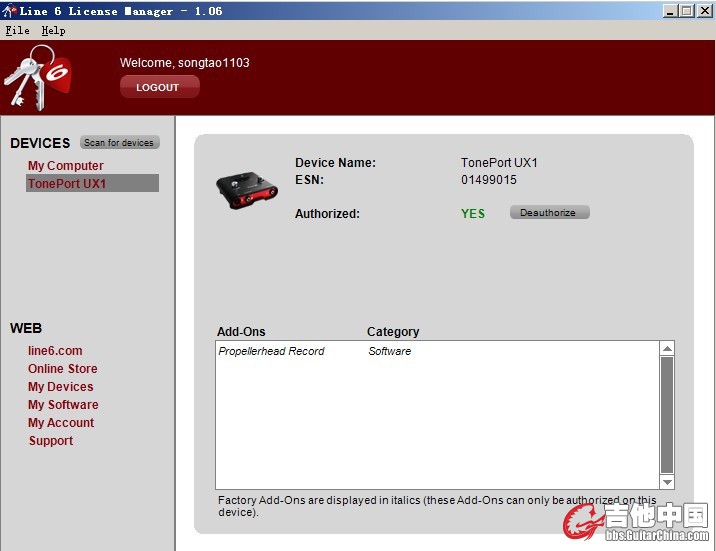
Task: Open the Support link
Action: [x=51, y=441]
